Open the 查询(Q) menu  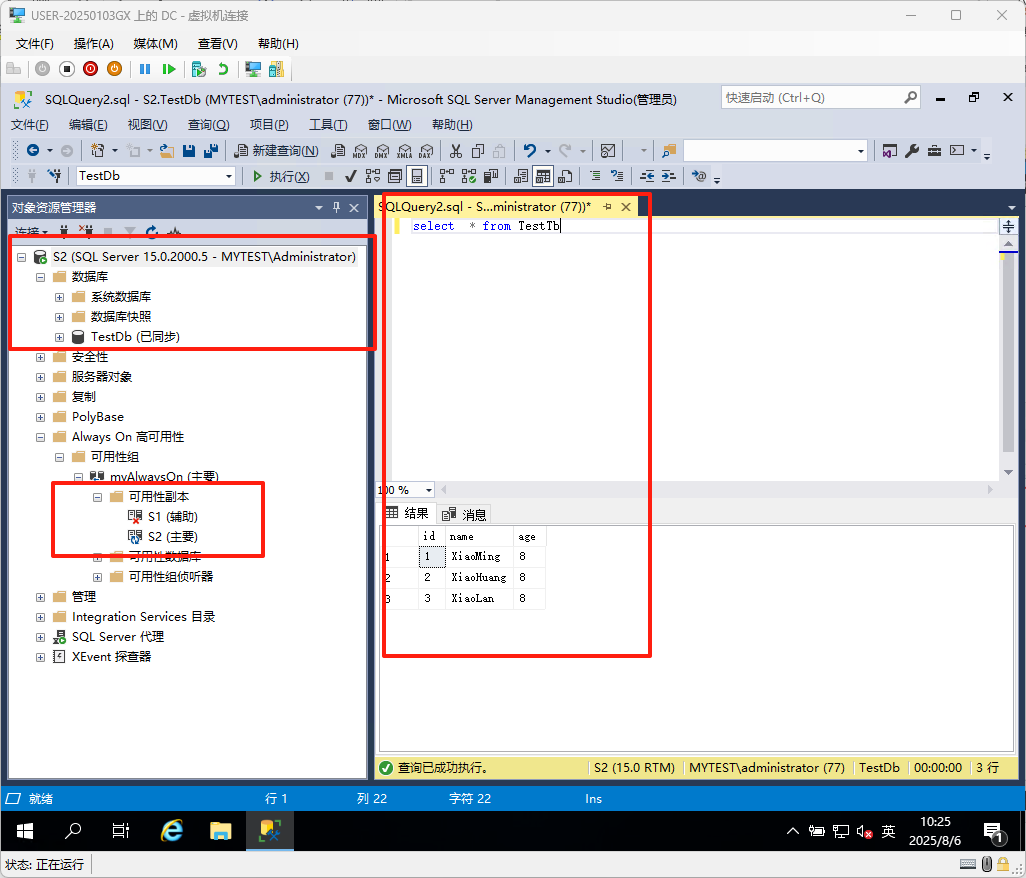coord(208,124)
